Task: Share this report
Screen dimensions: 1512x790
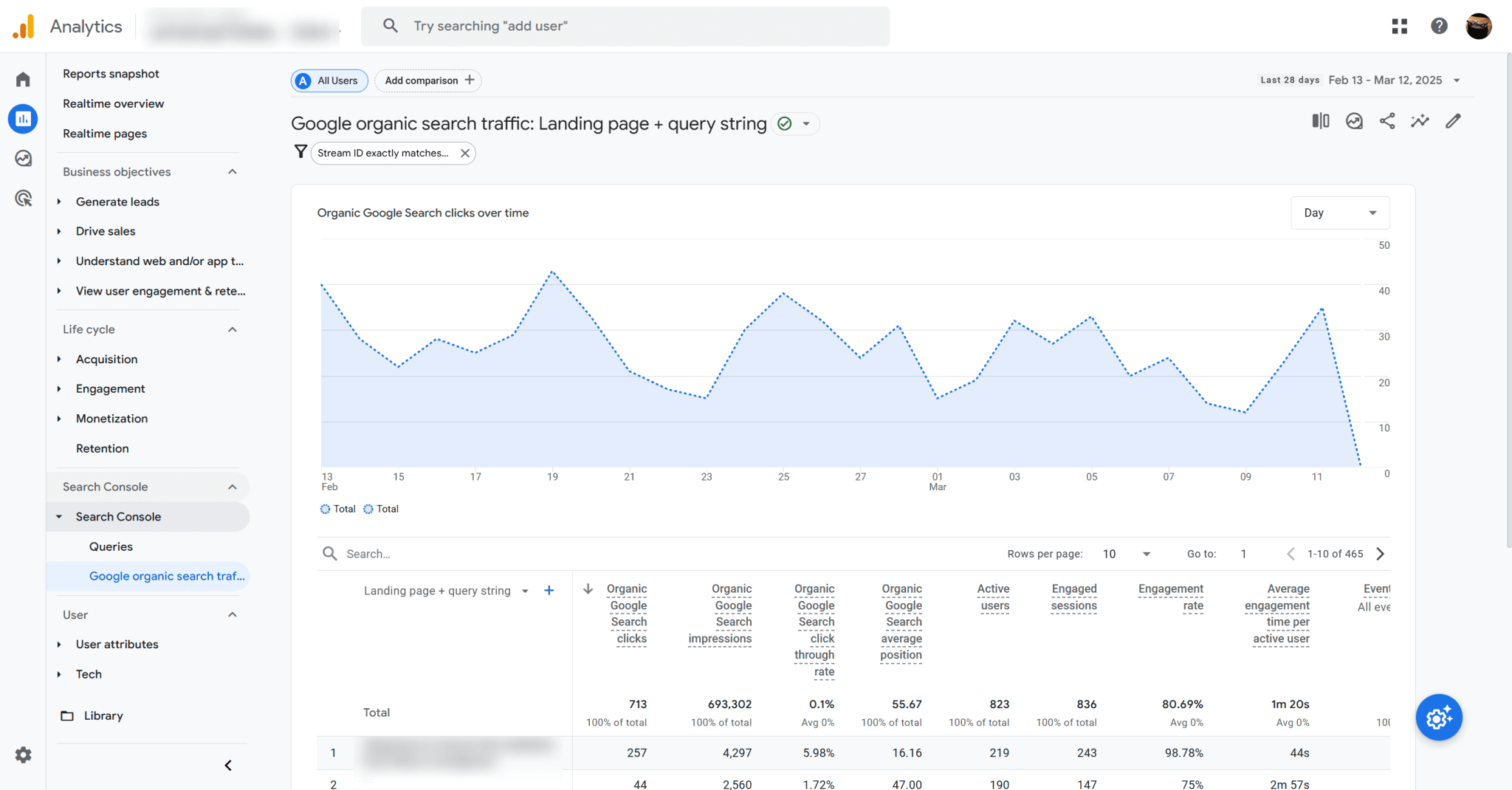Action: (x=1387, y=120)
